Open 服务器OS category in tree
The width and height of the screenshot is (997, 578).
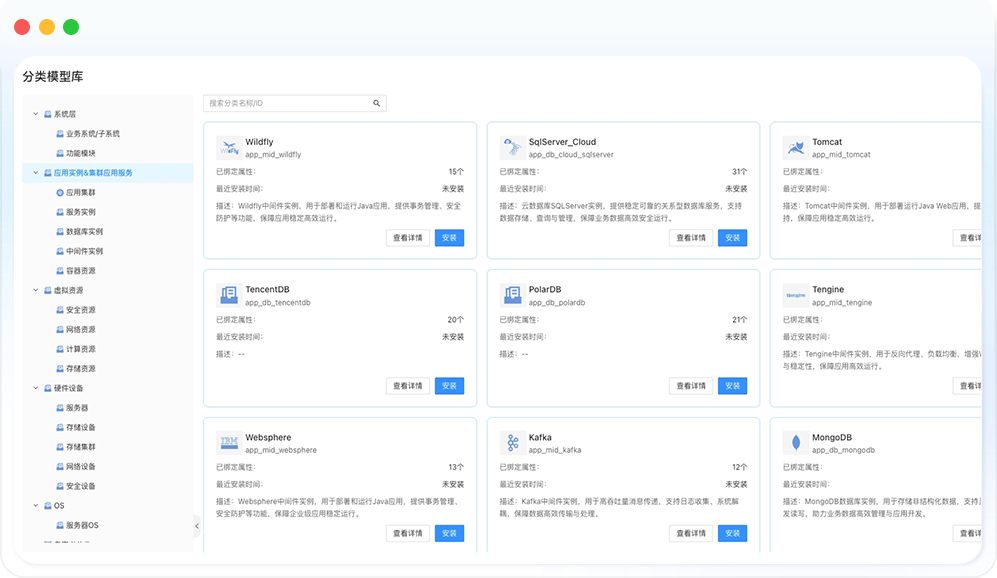(x=82, y=525)
